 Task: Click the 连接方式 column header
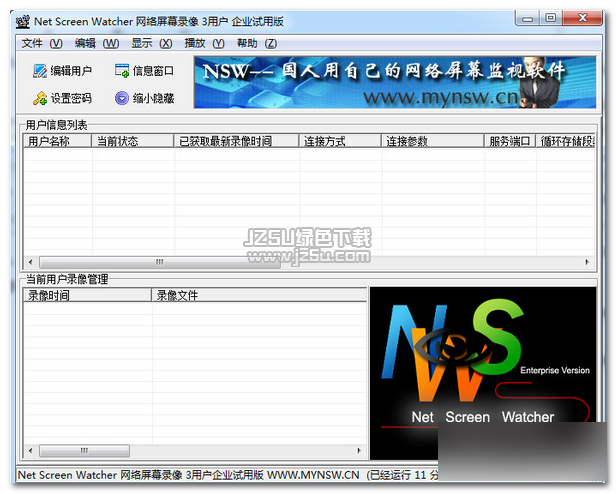(340, 141)
